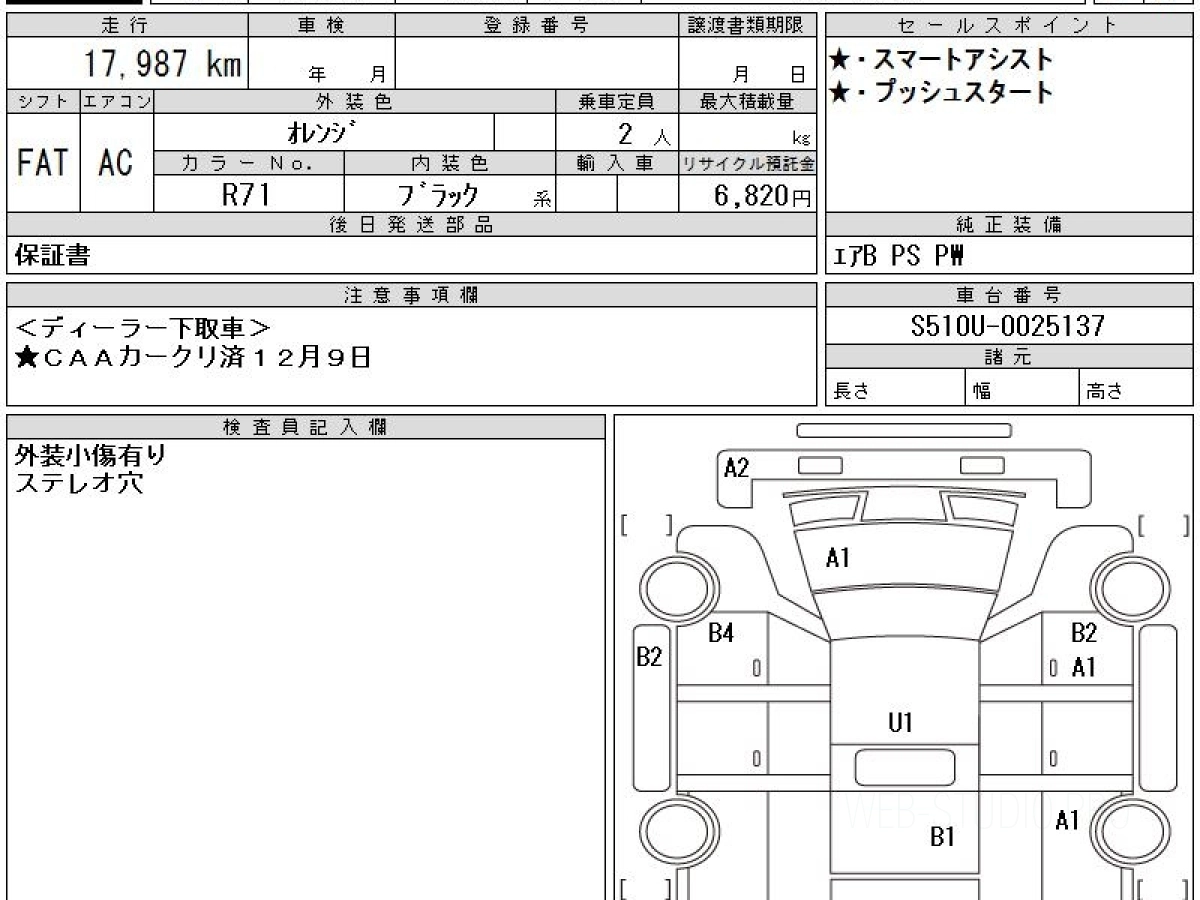
Task: Select the 乗車定員 header
Action: tap(617, 101)
